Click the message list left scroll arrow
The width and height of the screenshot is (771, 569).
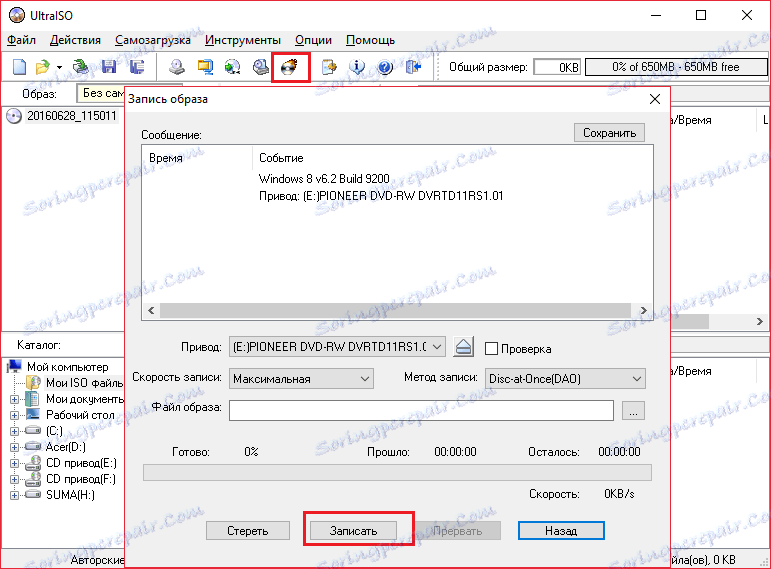coord(151,310)
